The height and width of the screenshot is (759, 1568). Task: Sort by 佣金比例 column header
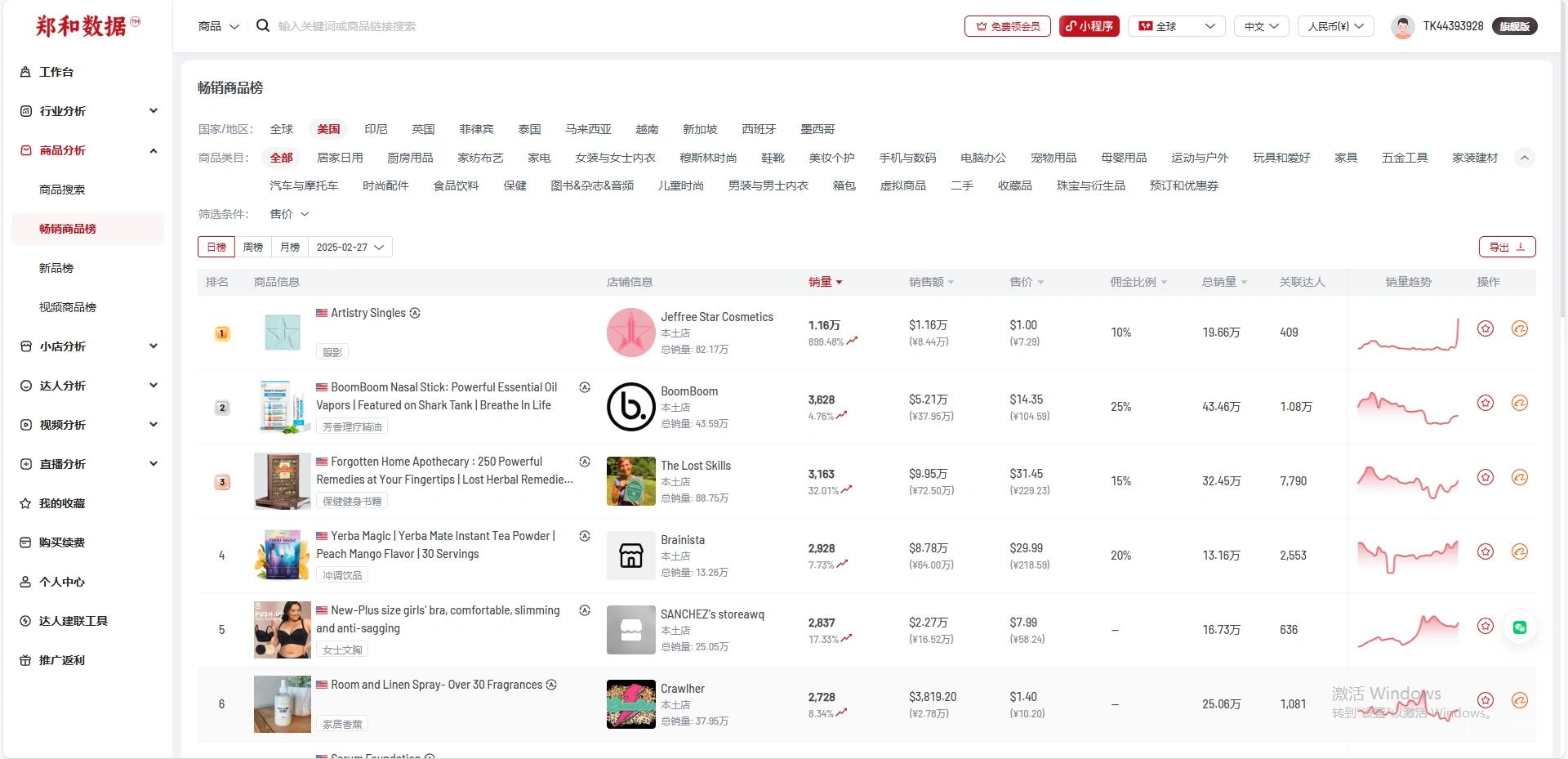tap(1138, 282)
